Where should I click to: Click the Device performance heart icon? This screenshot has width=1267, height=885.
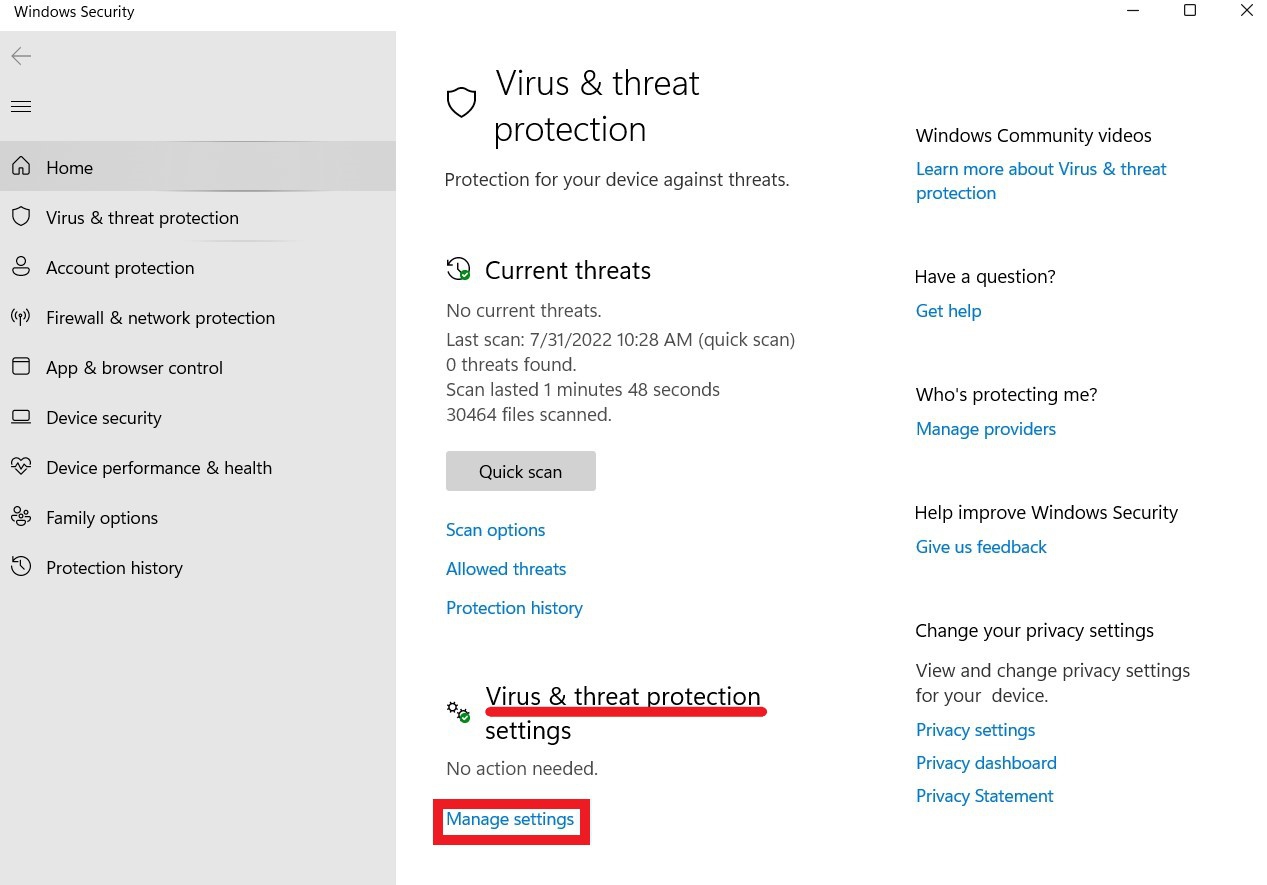(21, 467)
